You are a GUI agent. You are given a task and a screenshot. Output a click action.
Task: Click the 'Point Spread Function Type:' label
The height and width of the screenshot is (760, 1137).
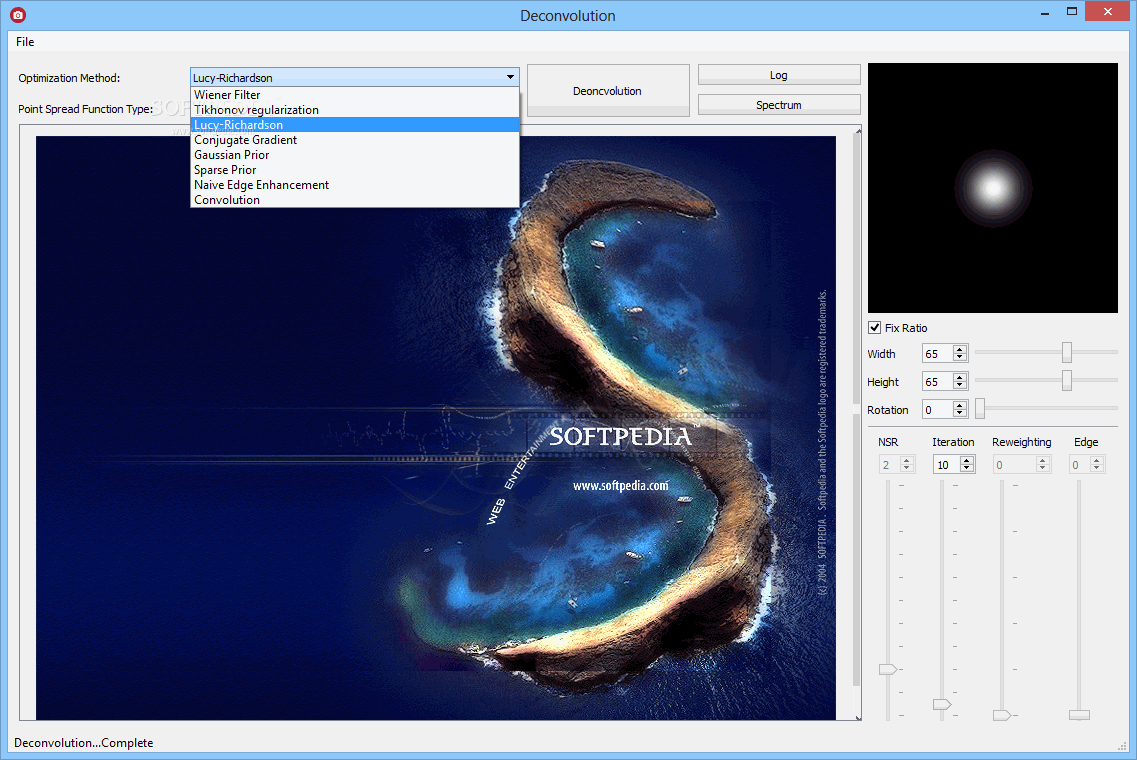86,109
